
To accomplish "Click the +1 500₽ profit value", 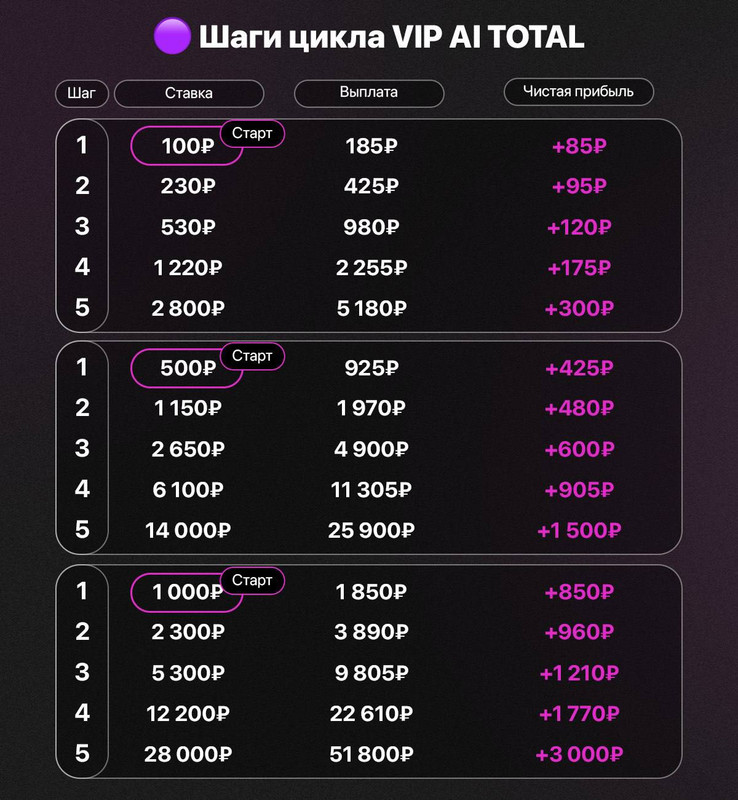I will pos(579,531).
